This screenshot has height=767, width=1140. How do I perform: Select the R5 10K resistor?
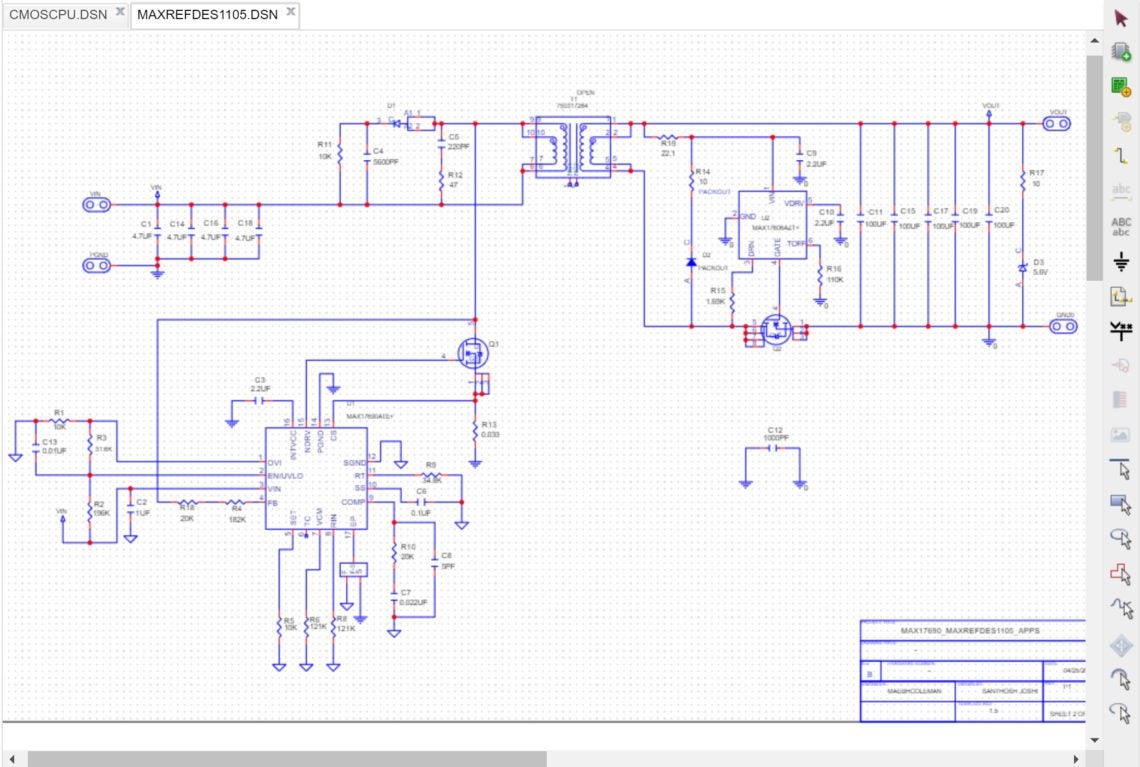[279, 626]
